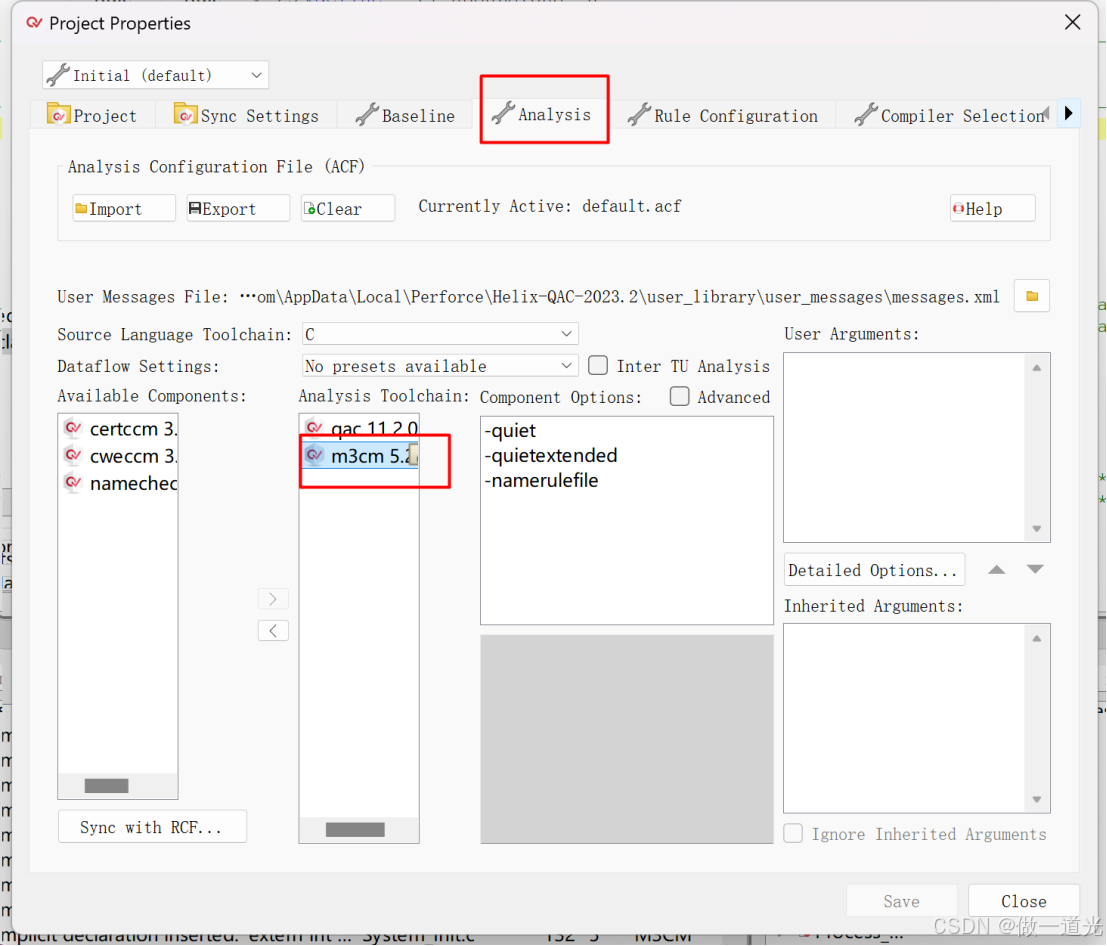Close the Project Properties dialog via Close button
Viewport: 1107px width, 946px height.
click(1024, 901)
